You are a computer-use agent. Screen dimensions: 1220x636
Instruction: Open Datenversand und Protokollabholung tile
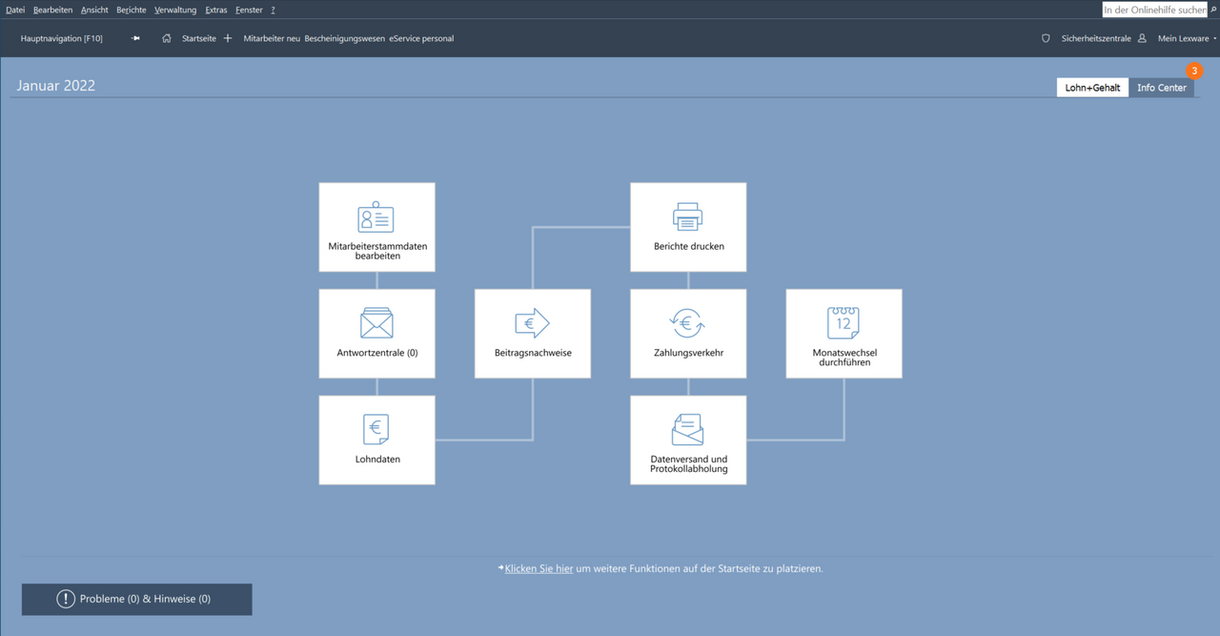[688, 440]
